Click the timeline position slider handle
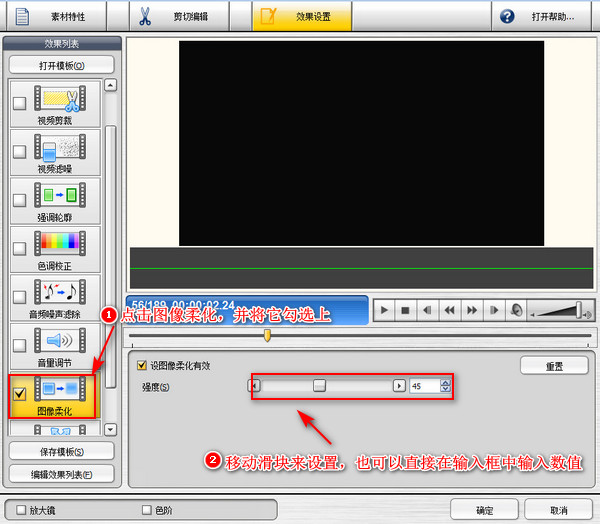This screenshot has height=524, width=600. 267,335
